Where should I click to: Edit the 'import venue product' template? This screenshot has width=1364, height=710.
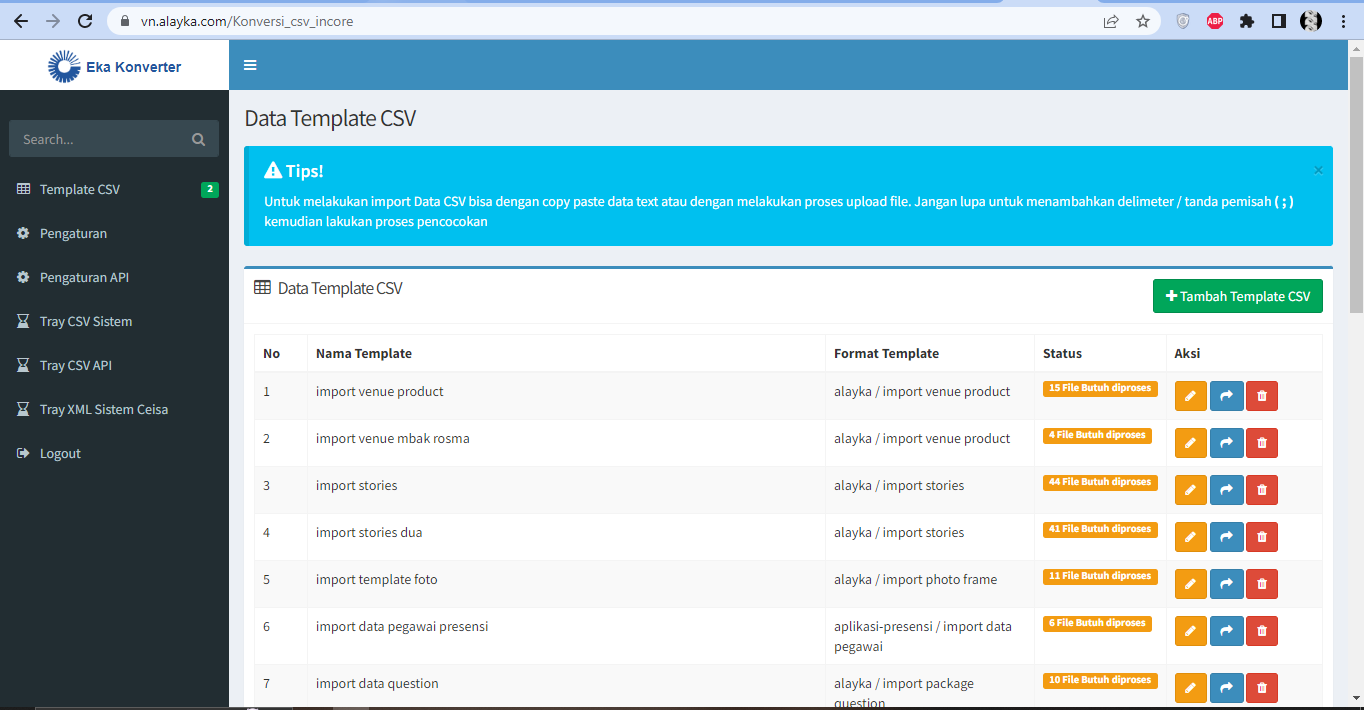click(x=1190, y=396)
